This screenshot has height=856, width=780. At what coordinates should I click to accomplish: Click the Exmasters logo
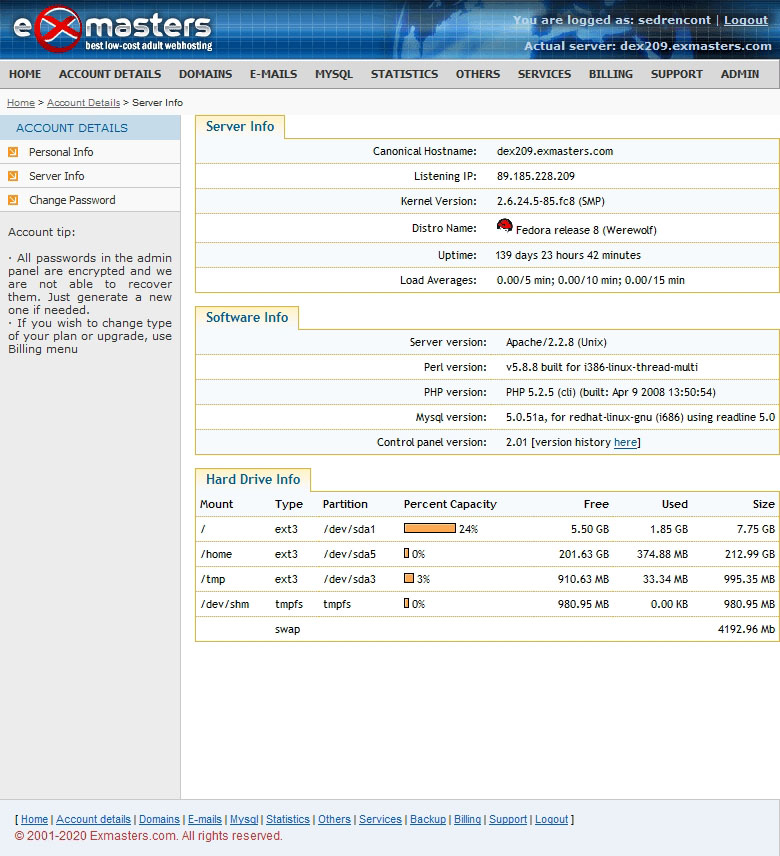click(110, 30)
